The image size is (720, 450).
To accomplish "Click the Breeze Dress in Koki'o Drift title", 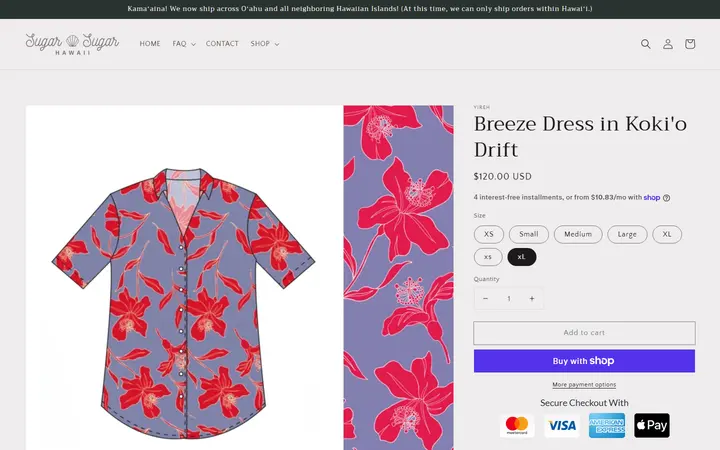I will (580, 137).
